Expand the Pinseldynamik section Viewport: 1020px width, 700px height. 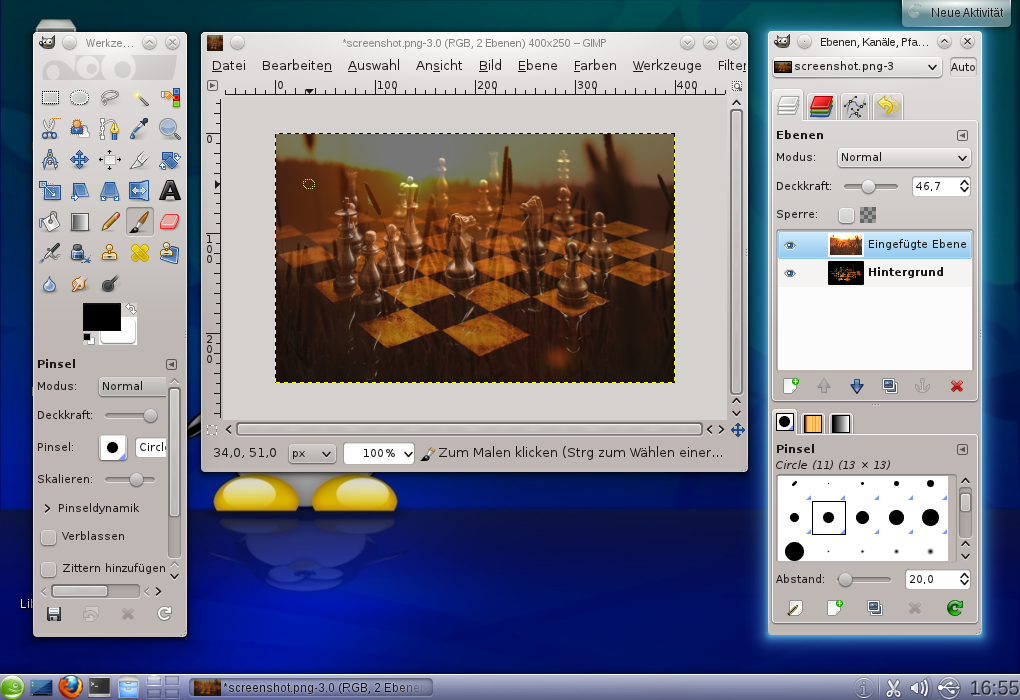pyautogui.click(x=47, y=508)
